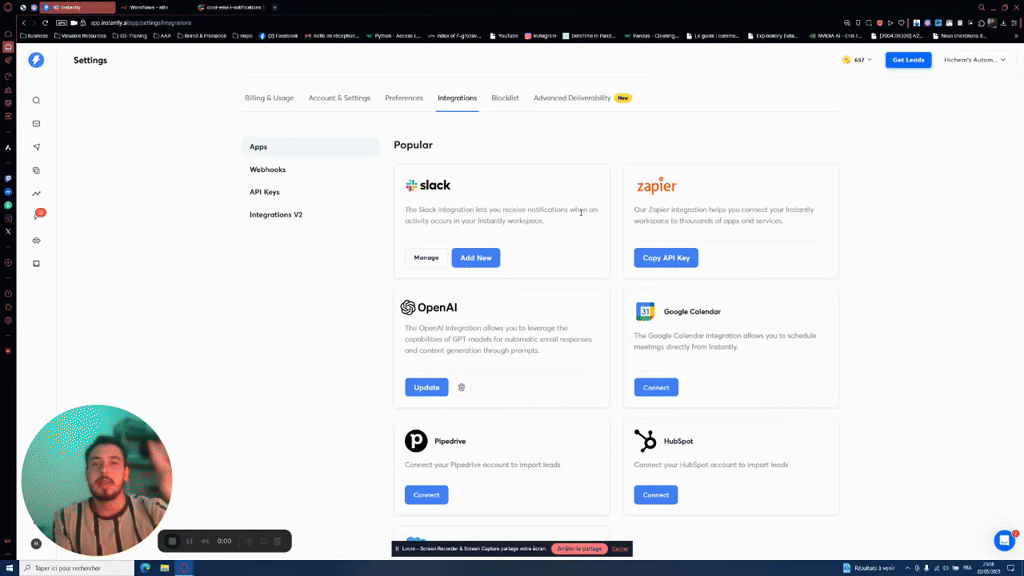Click the browser address bar URL
This screenshot has height=576, width=1024.
tap(140, 23)
